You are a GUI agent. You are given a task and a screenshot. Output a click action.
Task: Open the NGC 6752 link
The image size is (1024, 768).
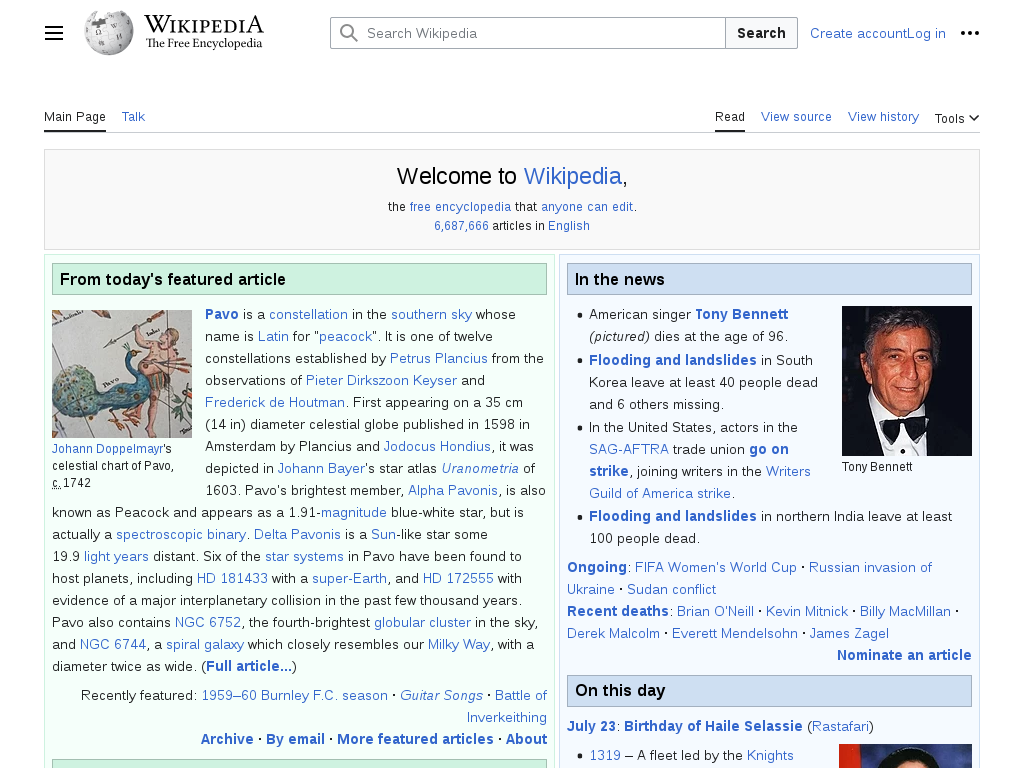click(x=208, y=622)
